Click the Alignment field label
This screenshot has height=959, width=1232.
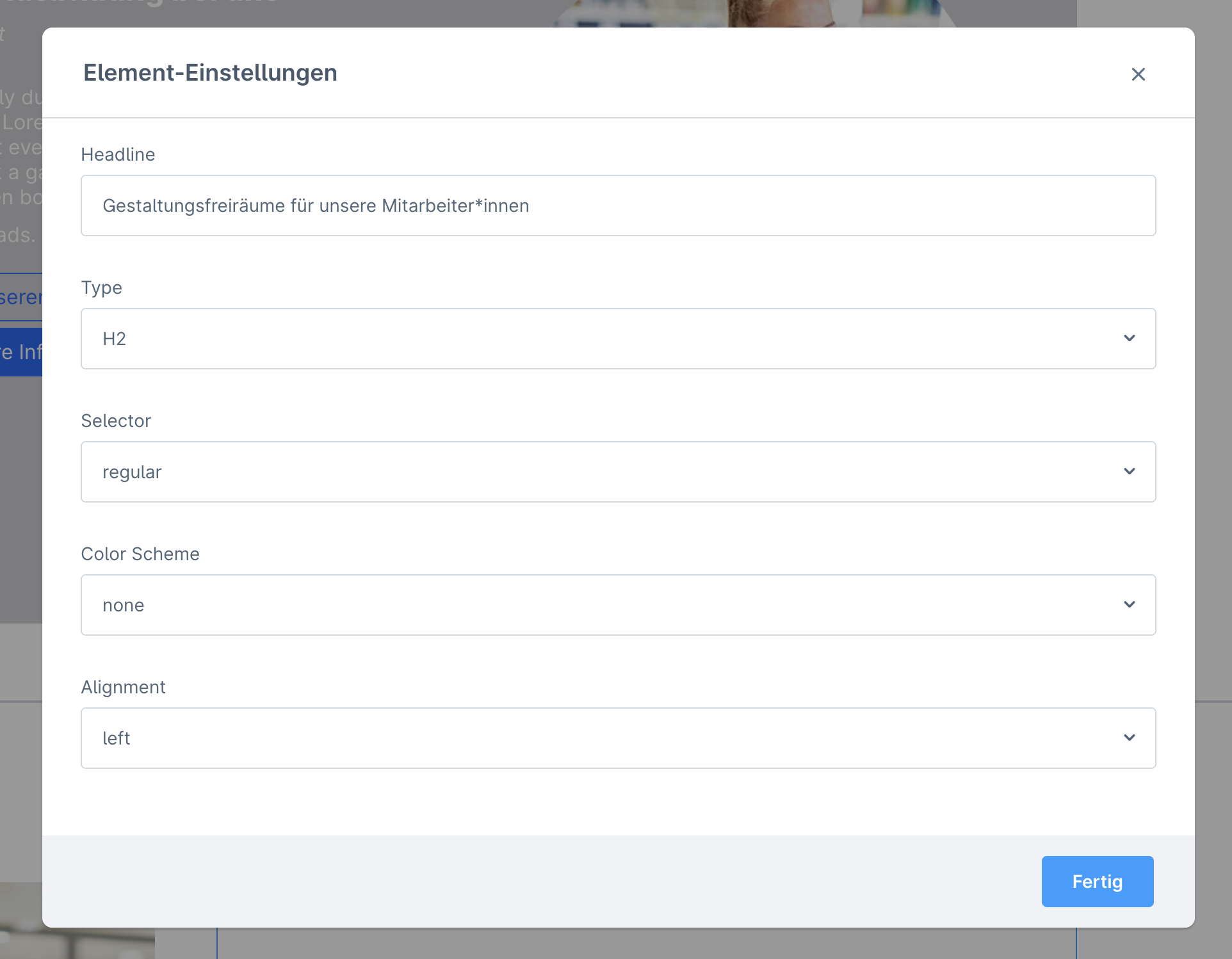(x=123, y=687)
